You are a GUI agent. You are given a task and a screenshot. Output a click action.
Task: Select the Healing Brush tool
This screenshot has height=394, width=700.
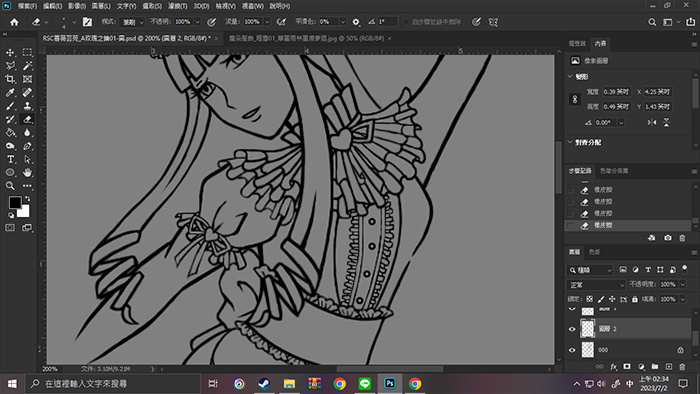(27, 92)
